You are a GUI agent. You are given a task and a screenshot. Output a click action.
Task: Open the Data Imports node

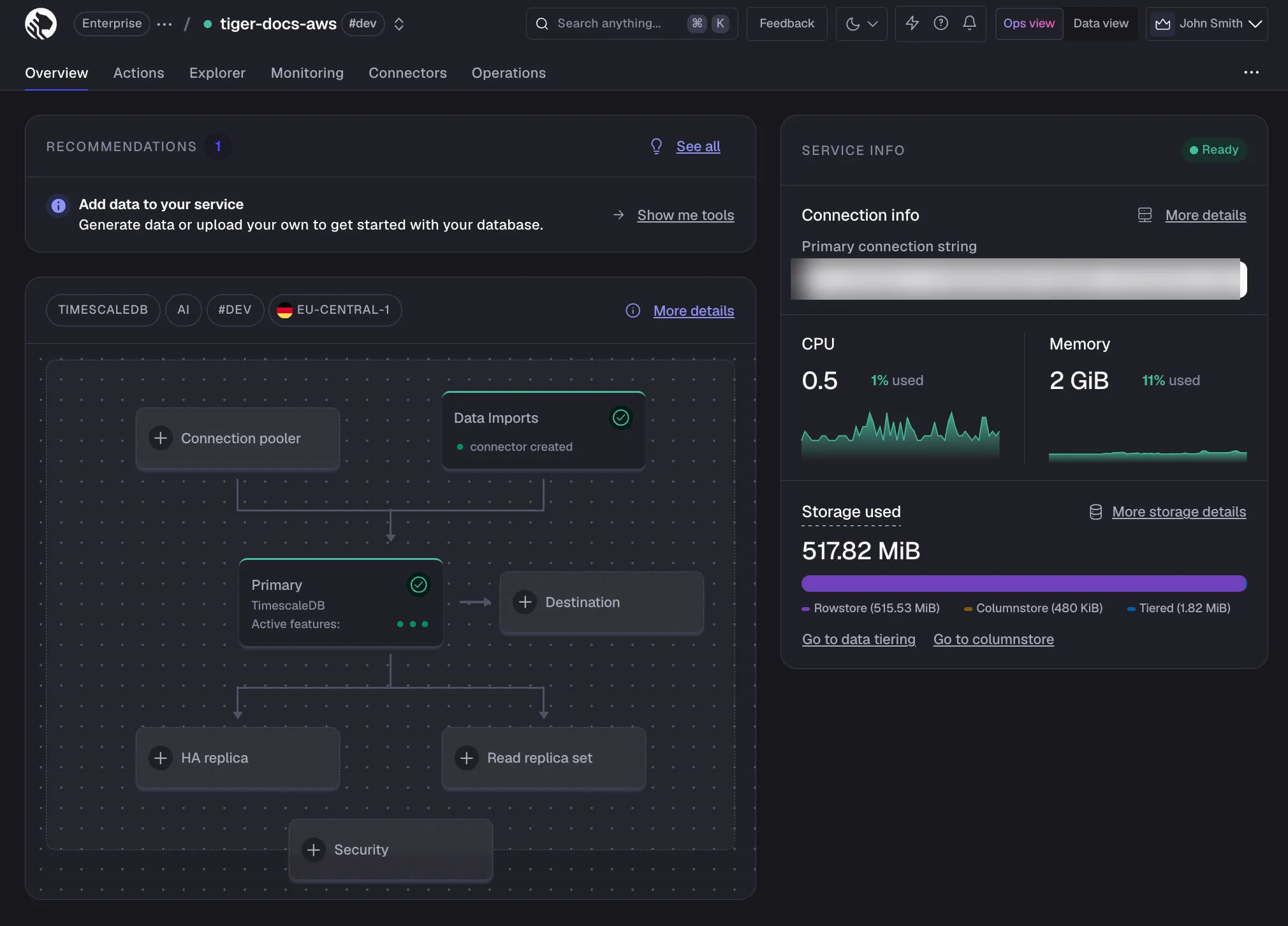point(544,431)
